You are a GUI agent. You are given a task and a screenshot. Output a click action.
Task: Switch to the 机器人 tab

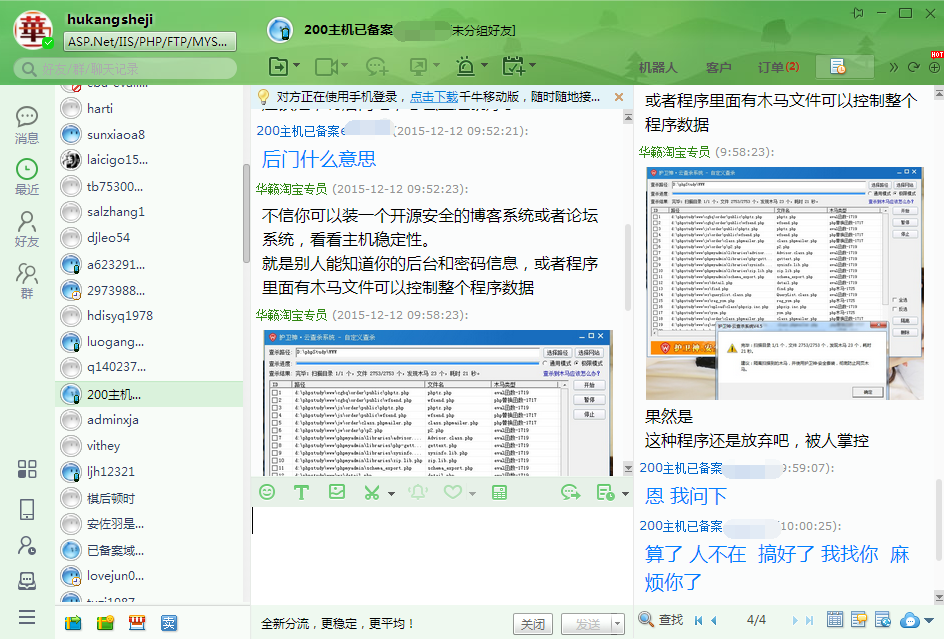[658, 67]
